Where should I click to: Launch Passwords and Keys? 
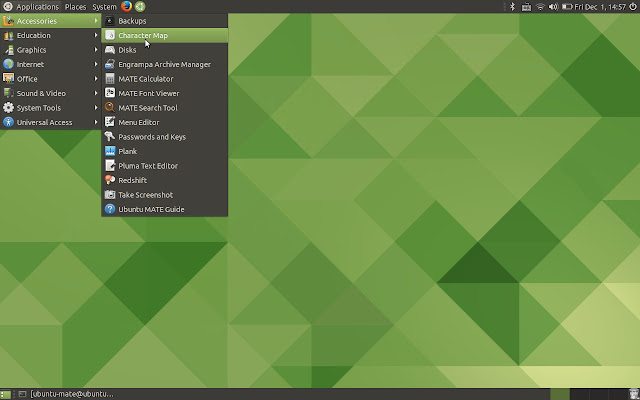point(164,137)
